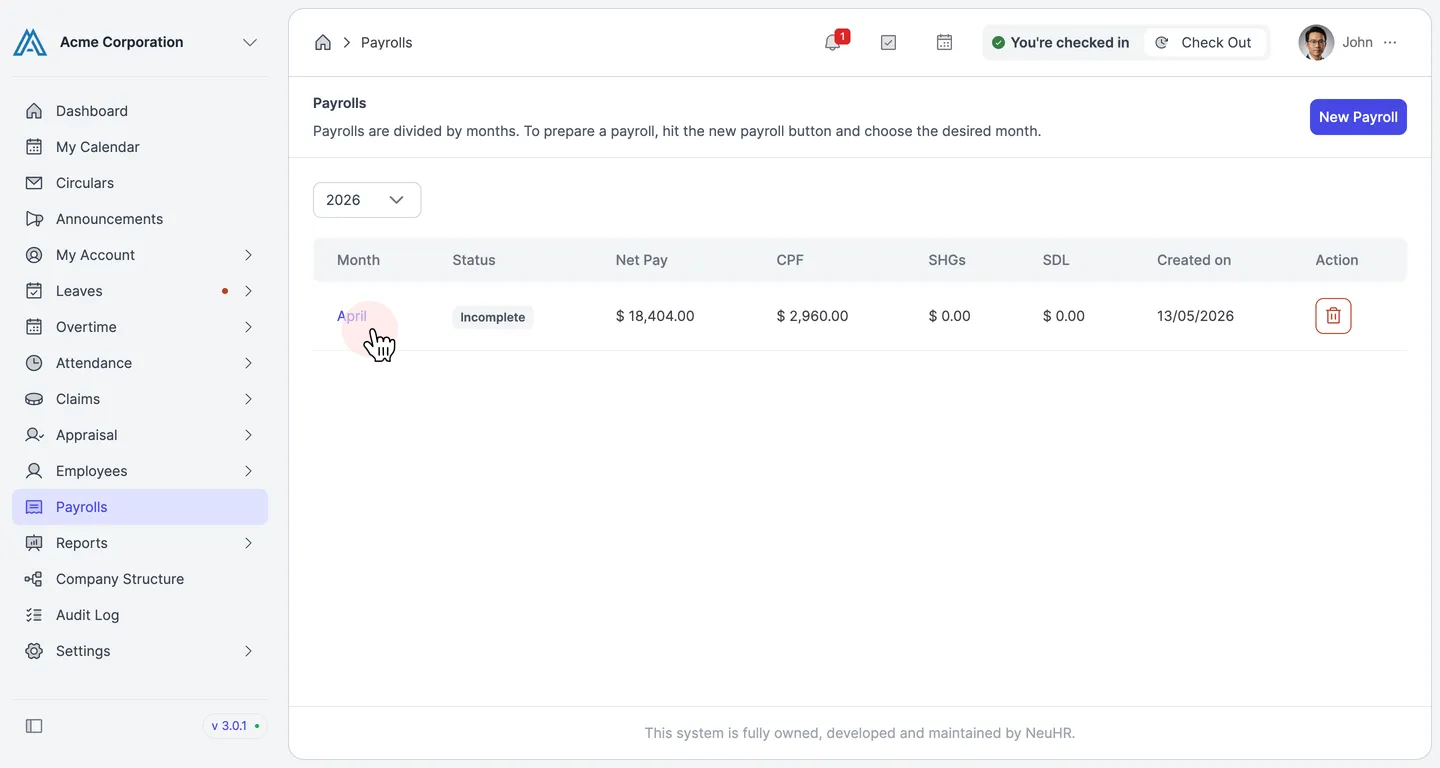Image resolution: width=1440 pixels, height=768 pixels.
Task: Click the Overtime sidebar icon
Action: pos(34,327)
